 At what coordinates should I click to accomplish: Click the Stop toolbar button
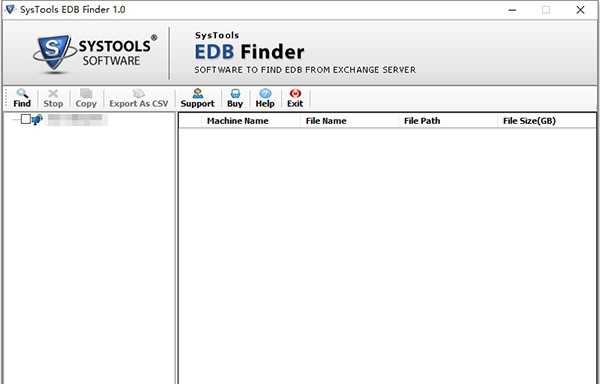(x=53, y=98)
